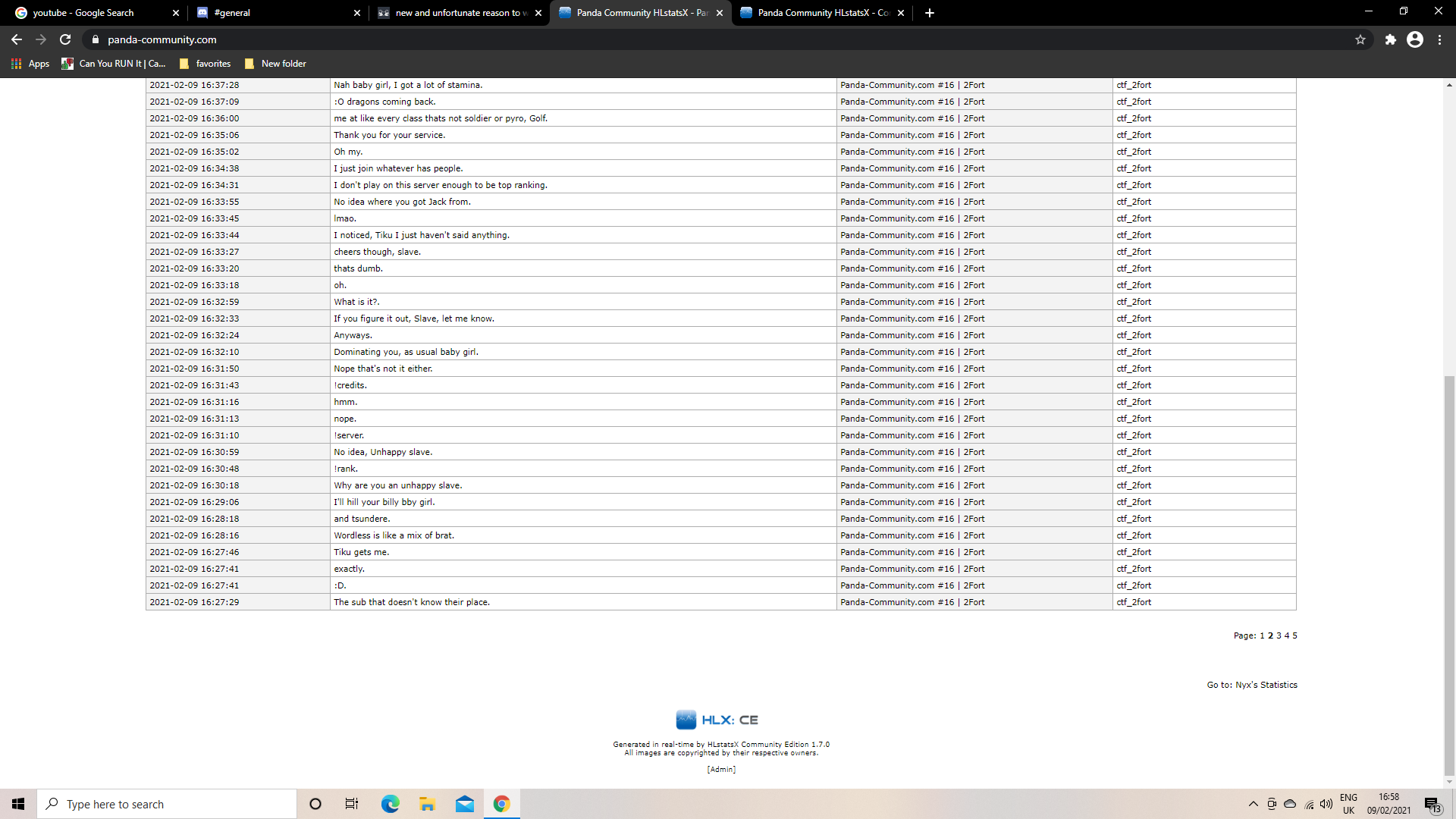1456x819 pixels.
Task: Open the Chrome extensions puzzle icon
Action: pyautogui.click(x=1390, y=39)
